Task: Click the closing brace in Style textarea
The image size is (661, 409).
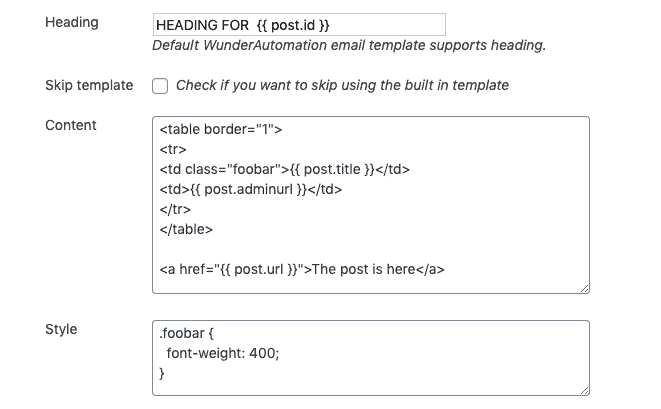Action: [x=162, y=372]
